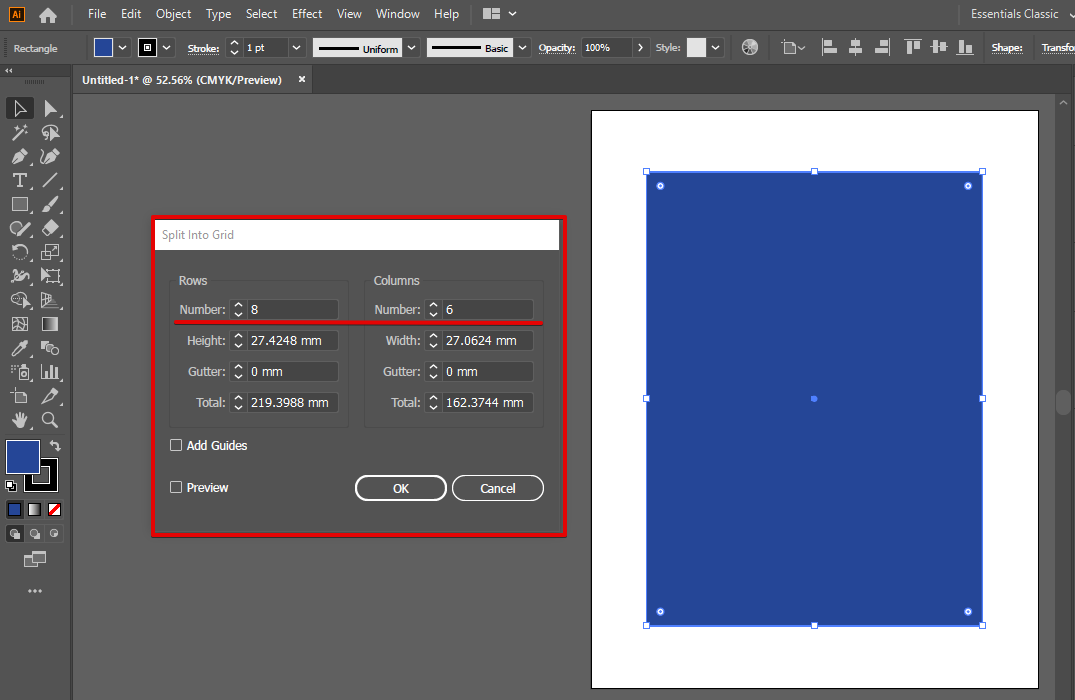Open the stroke weight dropdown
The width and height of the screenshot is (1075, 700).
(x=296, y=48)
